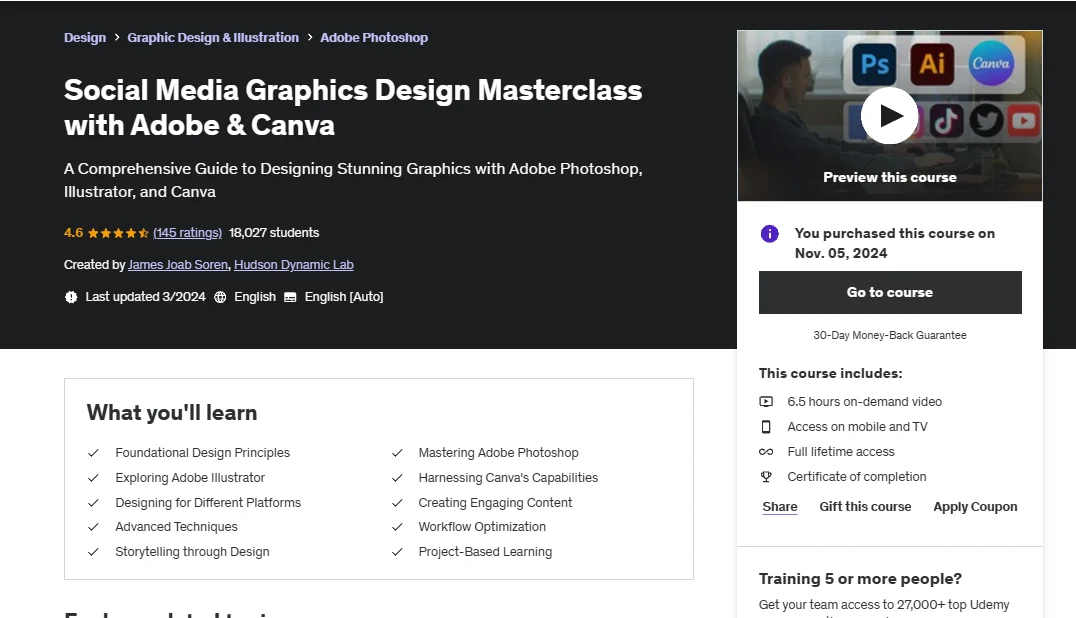Click checkmark beside Advanced Techniques
Viewport: 1076px width, 618px height.
tap(93, 527)
